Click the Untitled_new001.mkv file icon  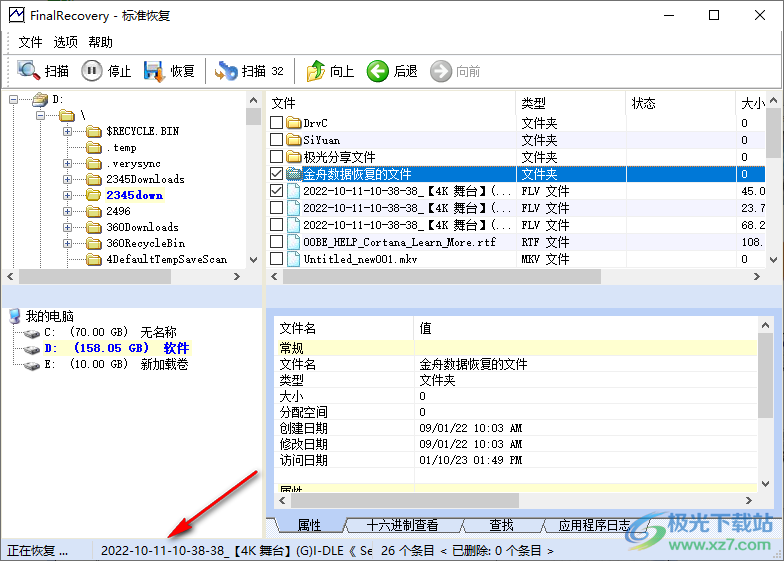(x=294, y=259)
